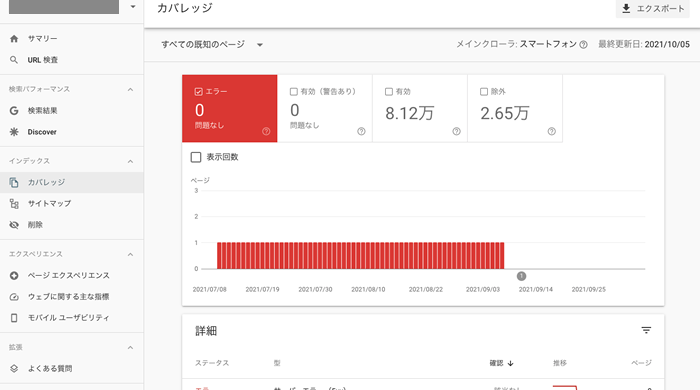Open the すべての既知のページ dropdown

point(212,45)
